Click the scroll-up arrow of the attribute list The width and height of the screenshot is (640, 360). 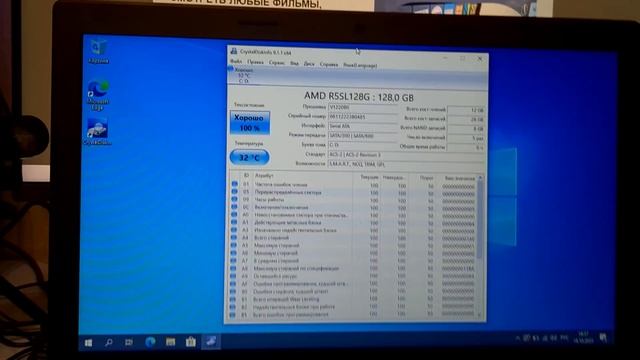(480, 178)
